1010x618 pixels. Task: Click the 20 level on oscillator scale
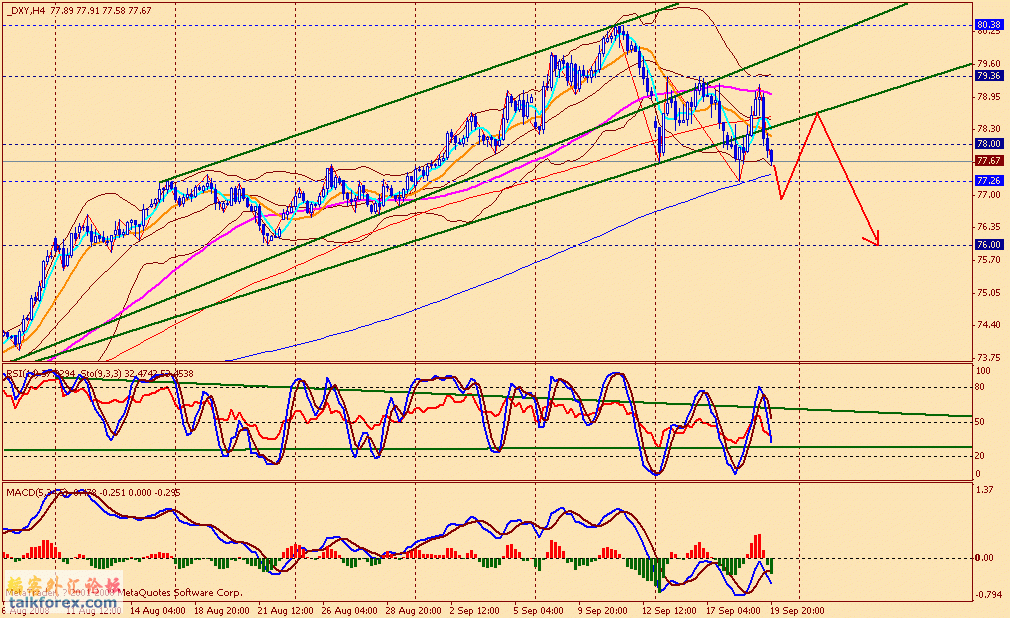click(980, 456)
